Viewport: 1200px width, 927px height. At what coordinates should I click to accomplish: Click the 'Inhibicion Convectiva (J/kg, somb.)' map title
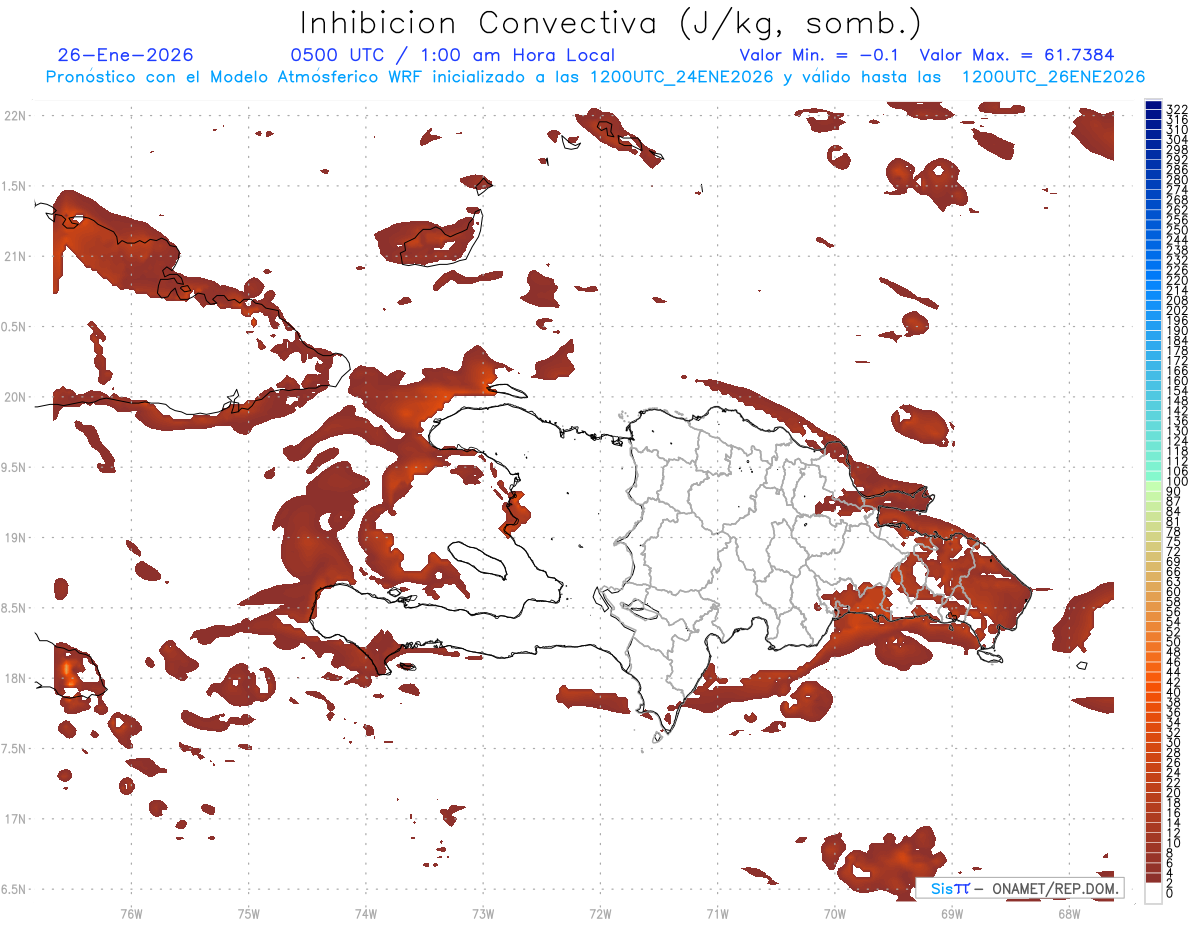(611, 23)
